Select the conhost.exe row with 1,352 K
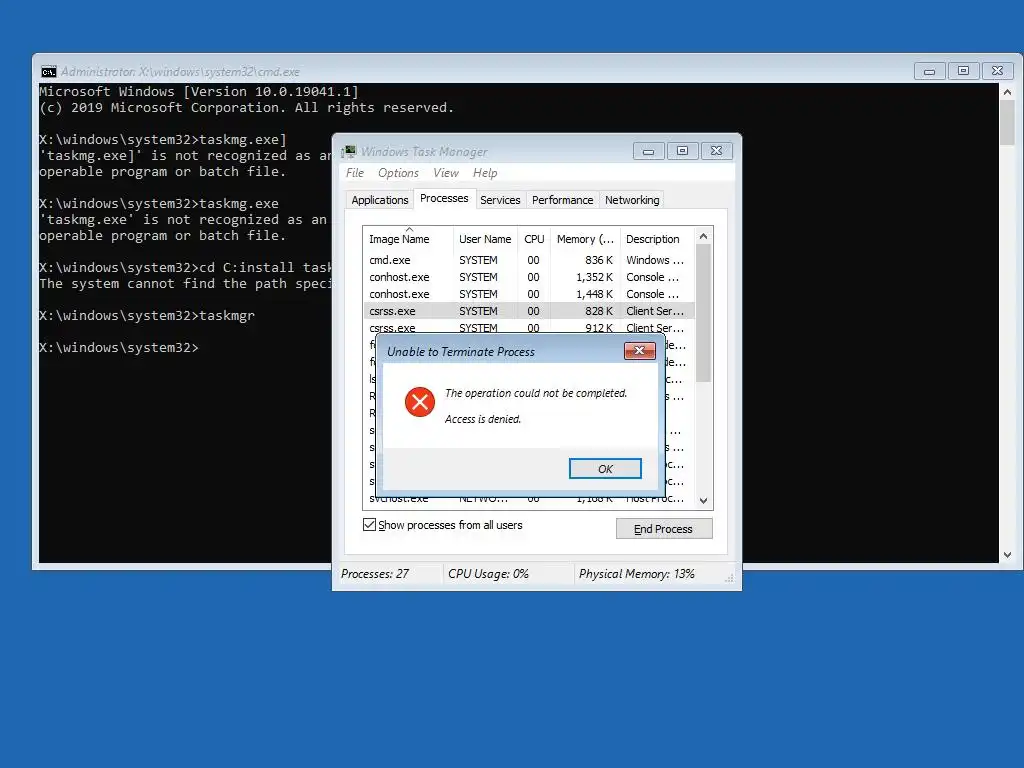Image resolution: width=1024 pixels, height=768 pixels. point(529,277)
